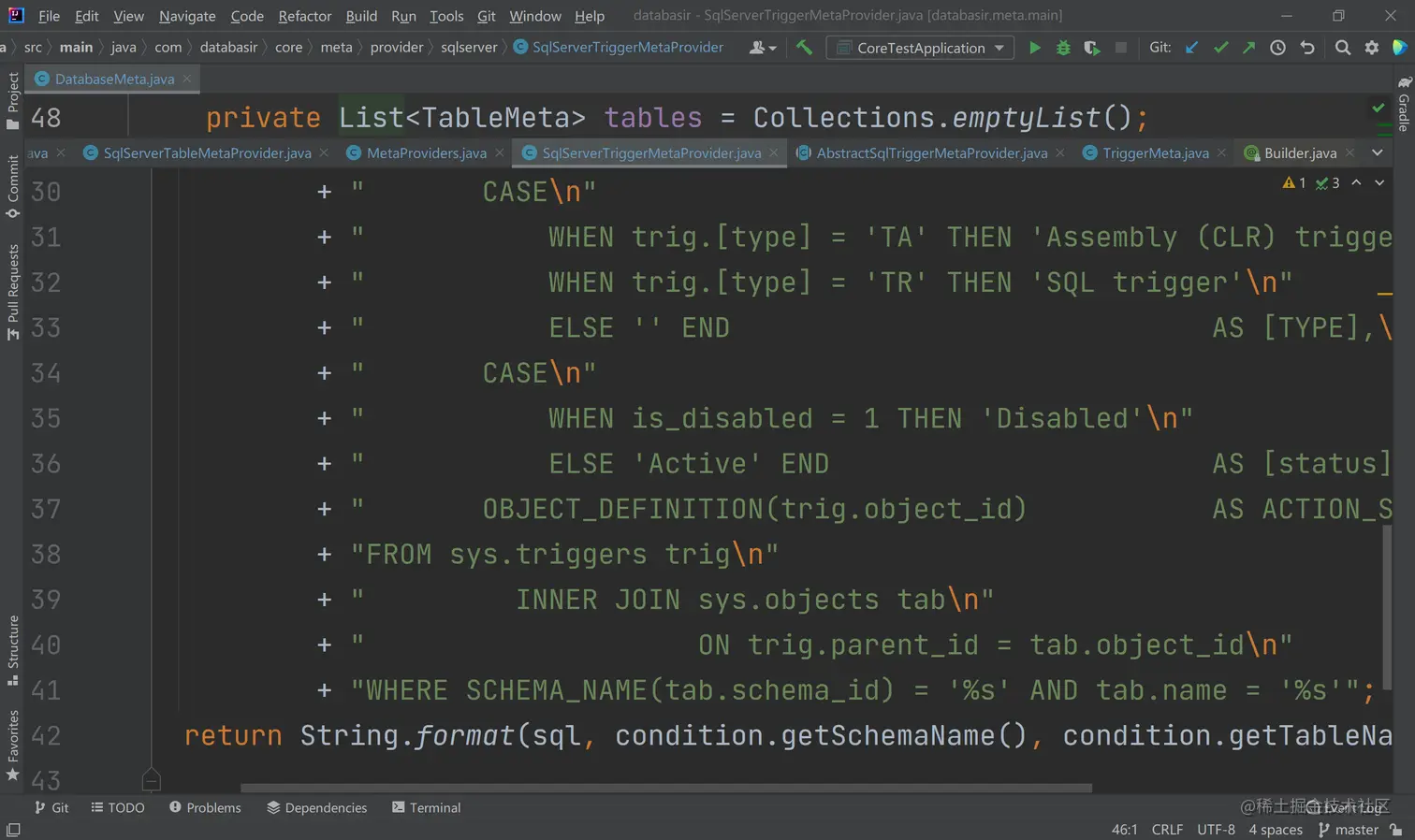Click the JetBrains Toolbox icon in the toolbar

[1400, 48]
